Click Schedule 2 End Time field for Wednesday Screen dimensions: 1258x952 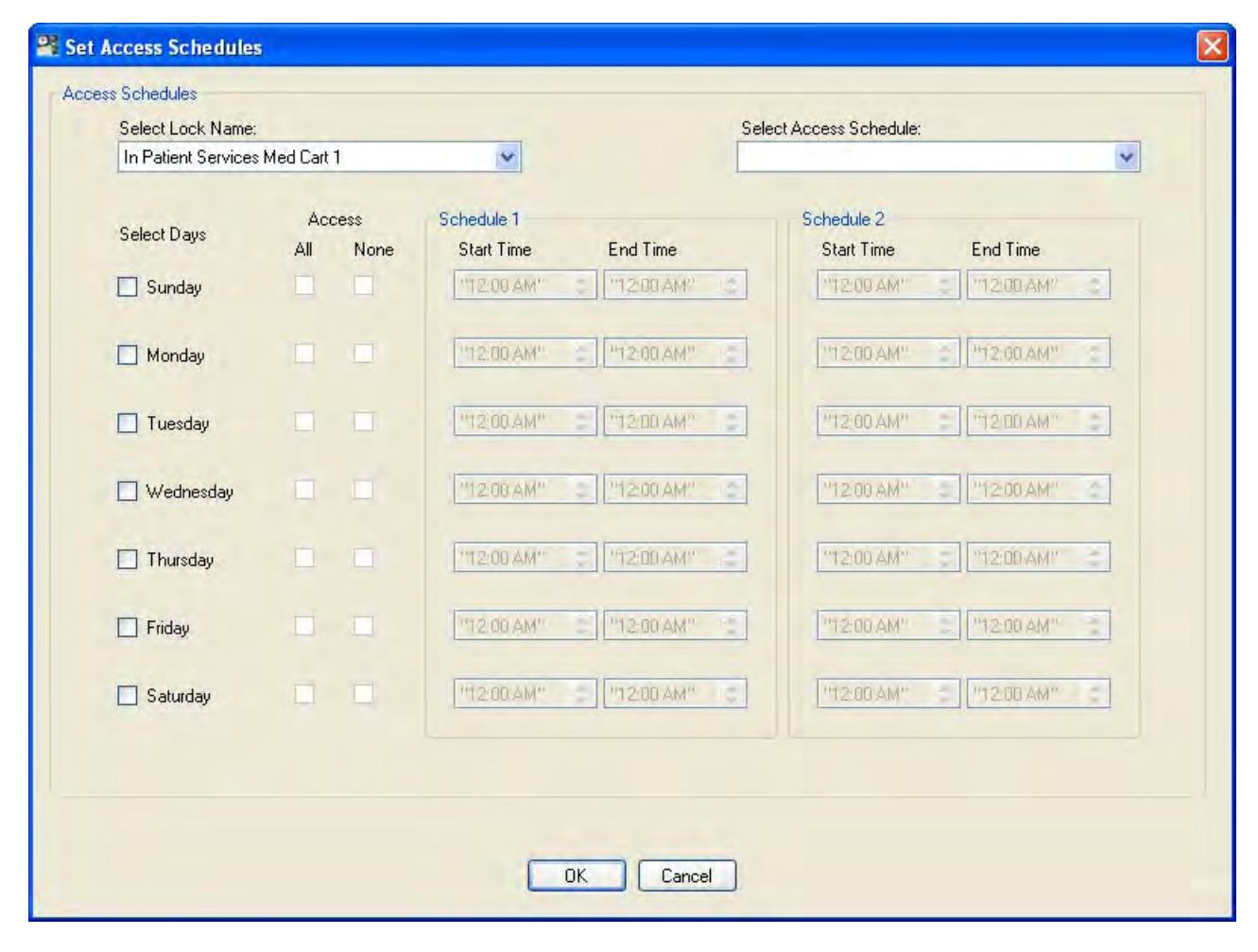pyautogui.click(x=1038, y=490)
